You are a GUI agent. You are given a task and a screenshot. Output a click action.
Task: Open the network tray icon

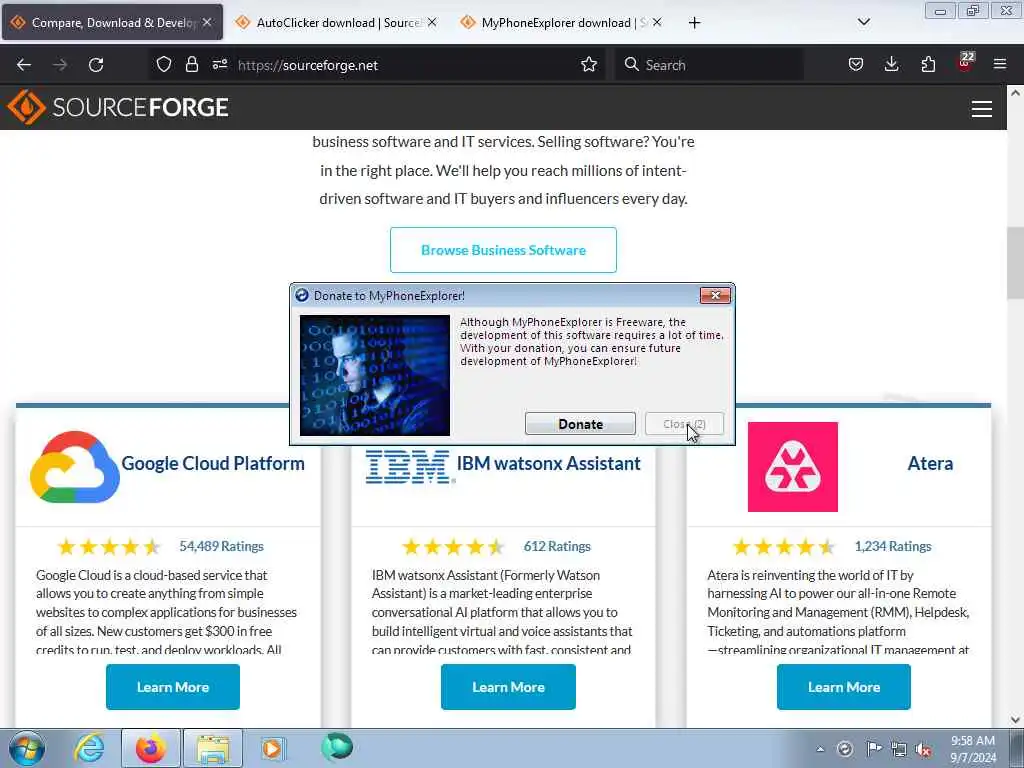pos(899,749)
